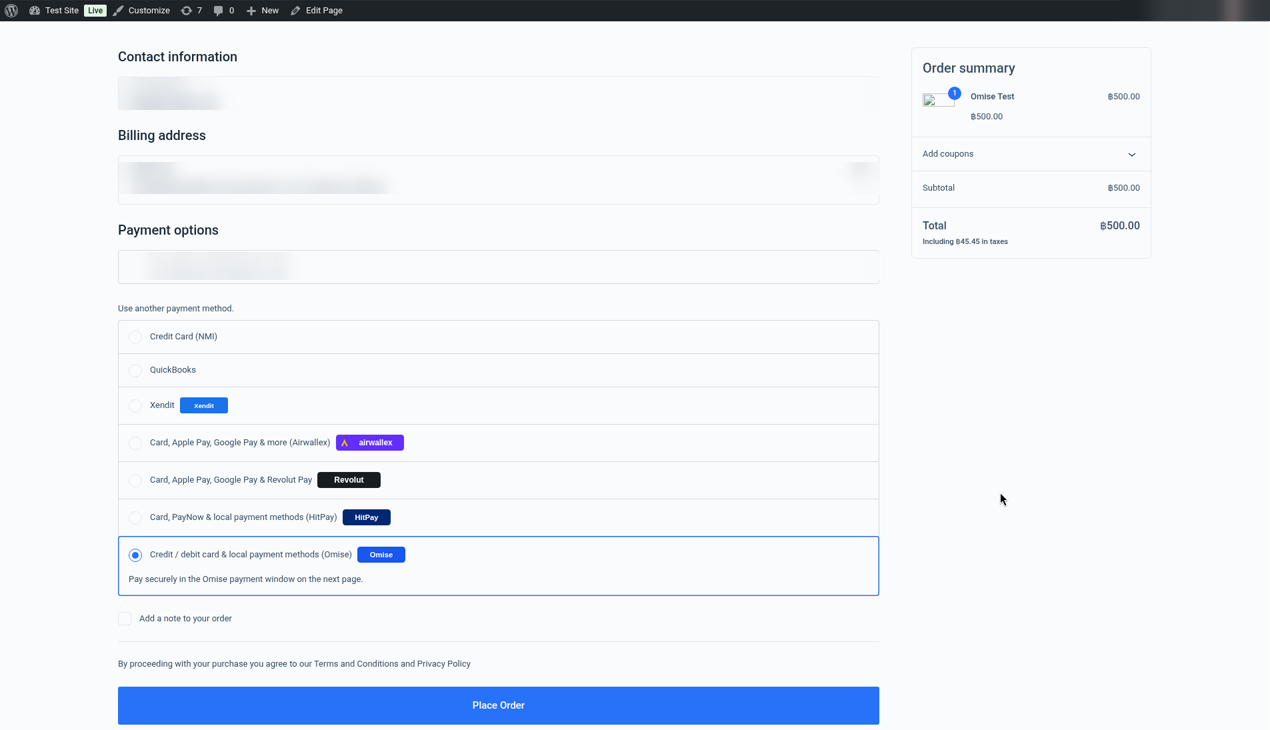This screenshot has width=1270, height=730.
Task: Expand the Add coupons section
Action: pos(1031,154)
